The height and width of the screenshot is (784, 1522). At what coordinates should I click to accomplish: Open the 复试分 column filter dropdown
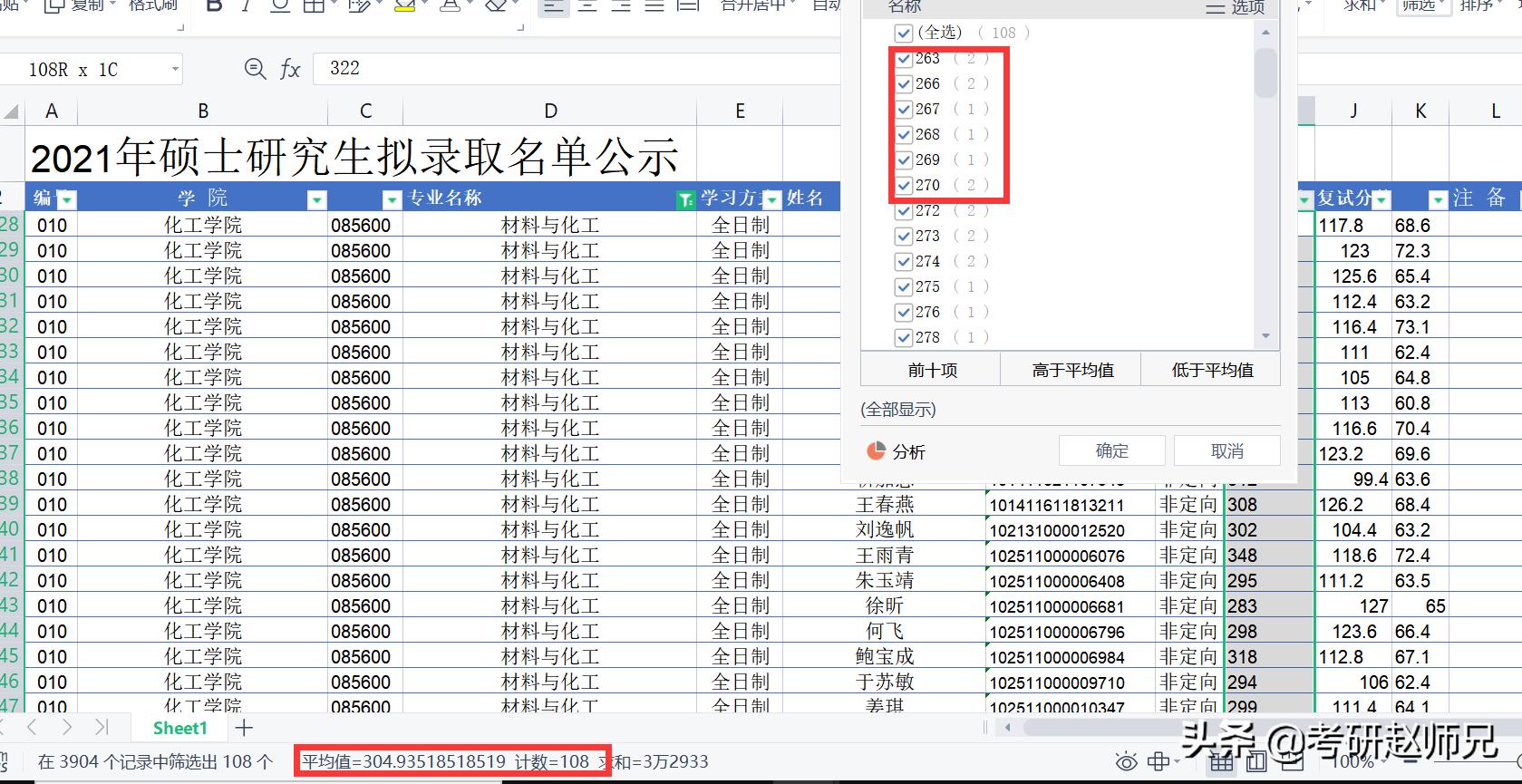[1381, 199]
